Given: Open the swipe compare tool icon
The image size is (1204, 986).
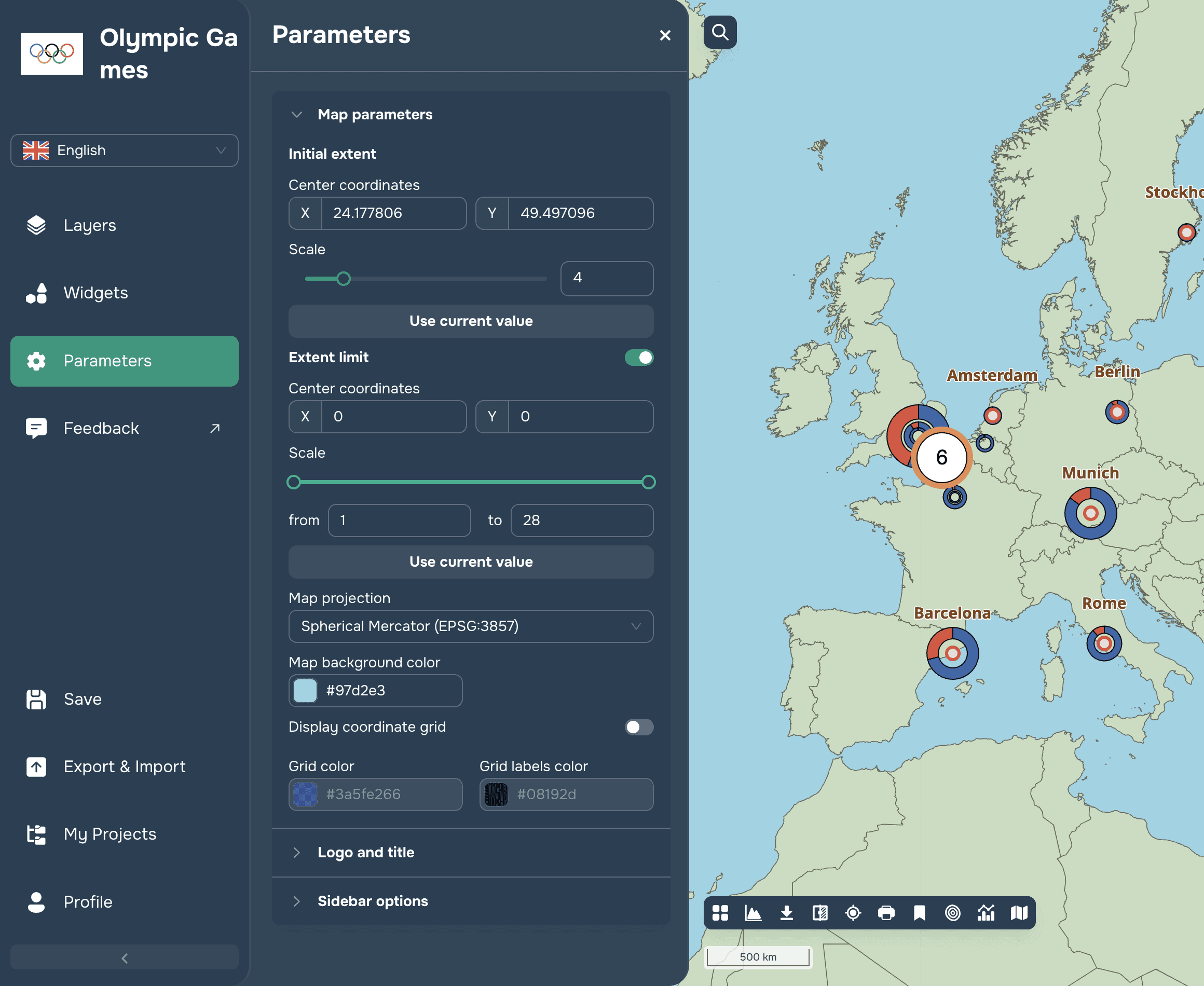Looking at the screenshot, I should 819,913.
